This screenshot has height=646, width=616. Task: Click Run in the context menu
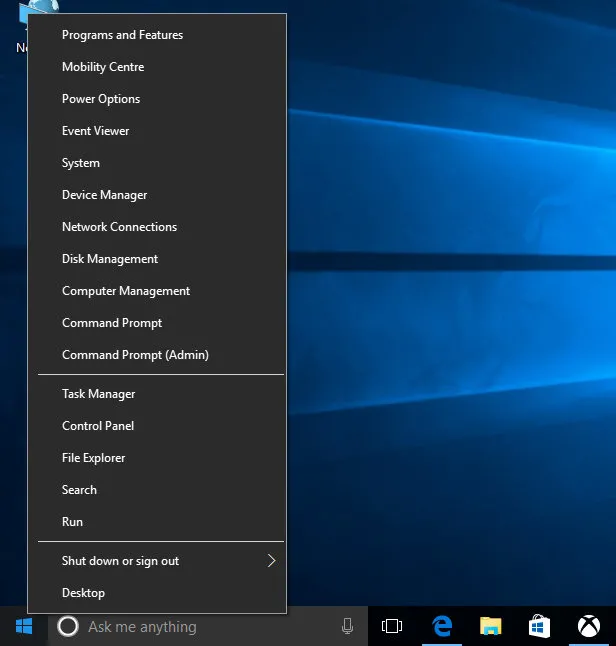click(x=72, y=522)
